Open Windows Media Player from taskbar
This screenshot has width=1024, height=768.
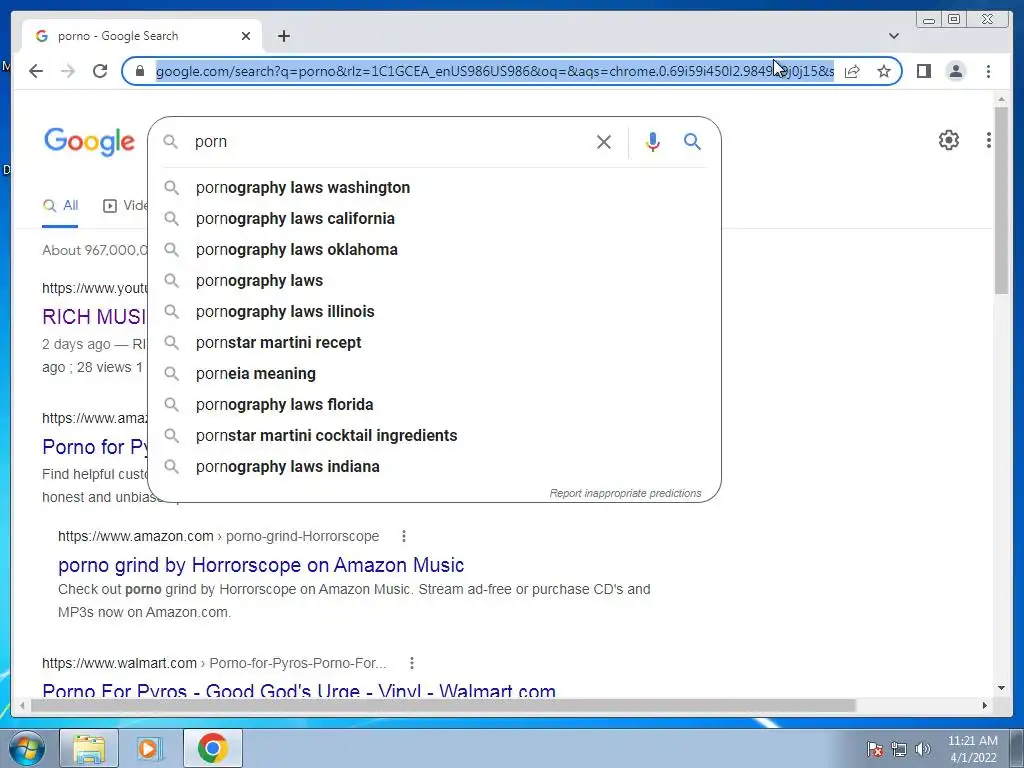(x=151, y=748)
